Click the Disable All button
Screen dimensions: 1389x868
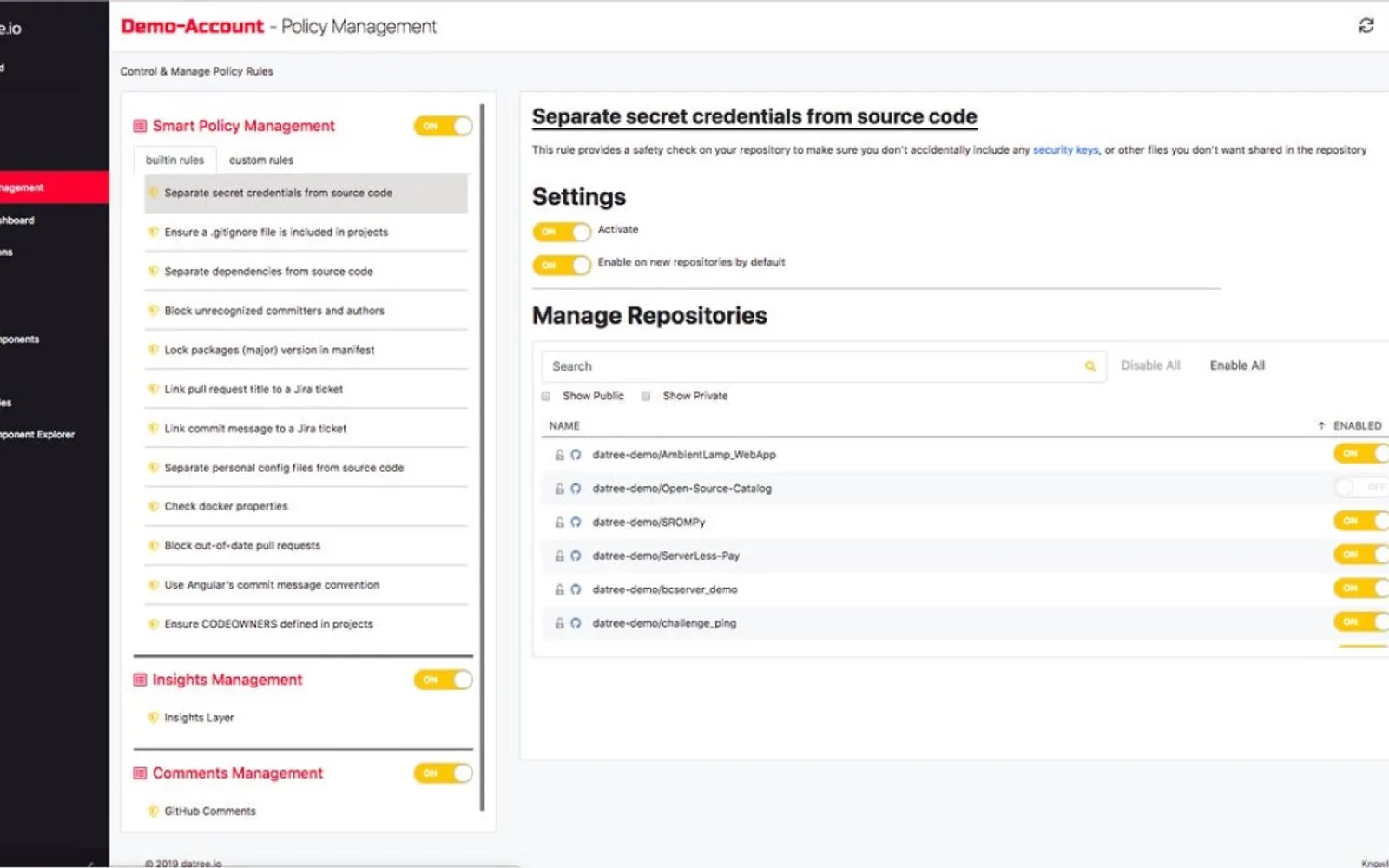pyautogui.click(x=1150, y=365)
